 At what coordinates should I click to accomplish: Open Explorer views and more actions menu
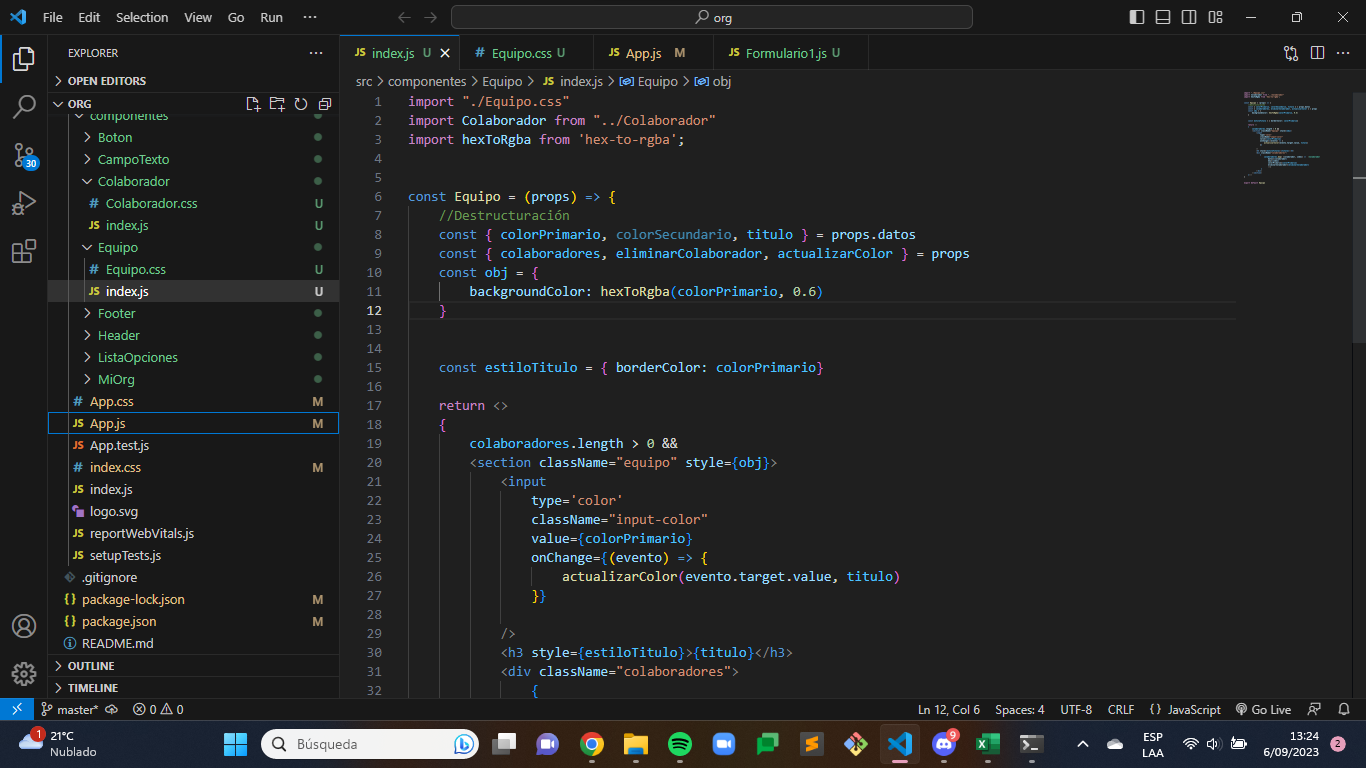tap(316, 53)
